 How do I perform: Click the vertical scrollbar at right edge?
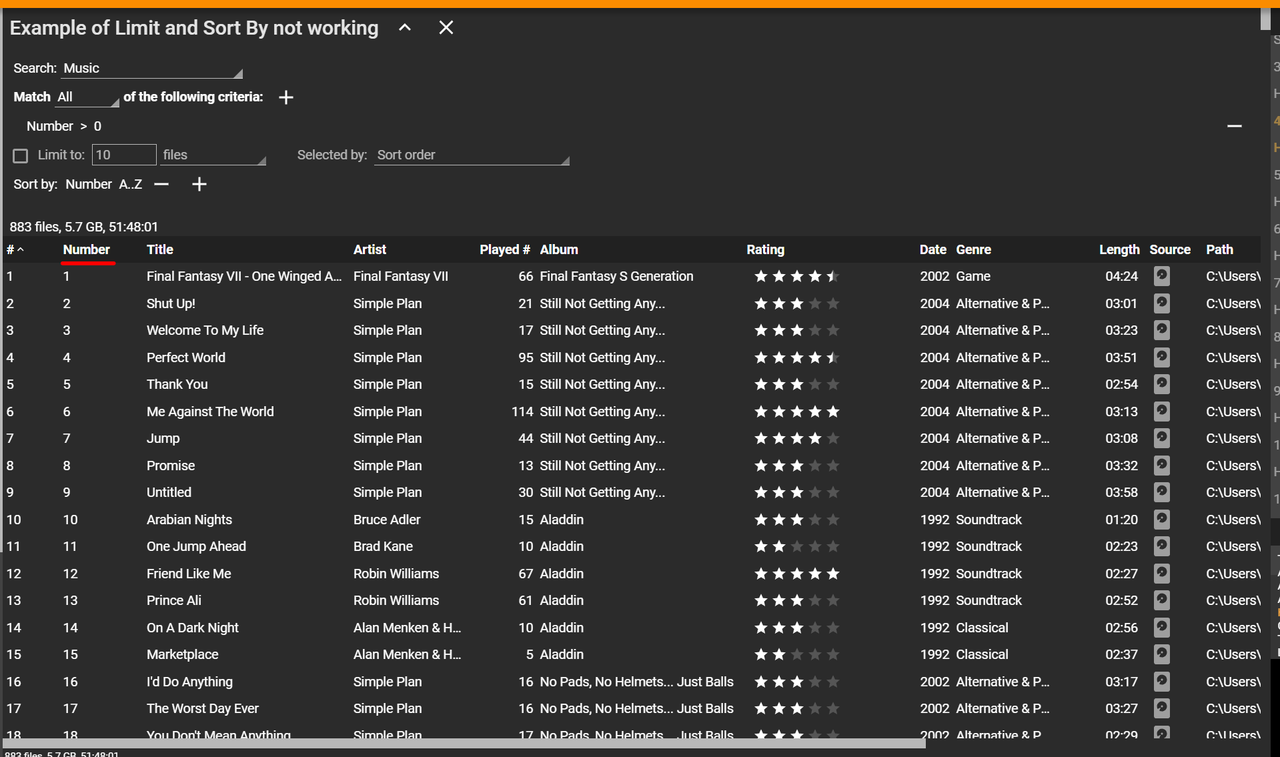pyautogui.click(x=1265, y=20)
